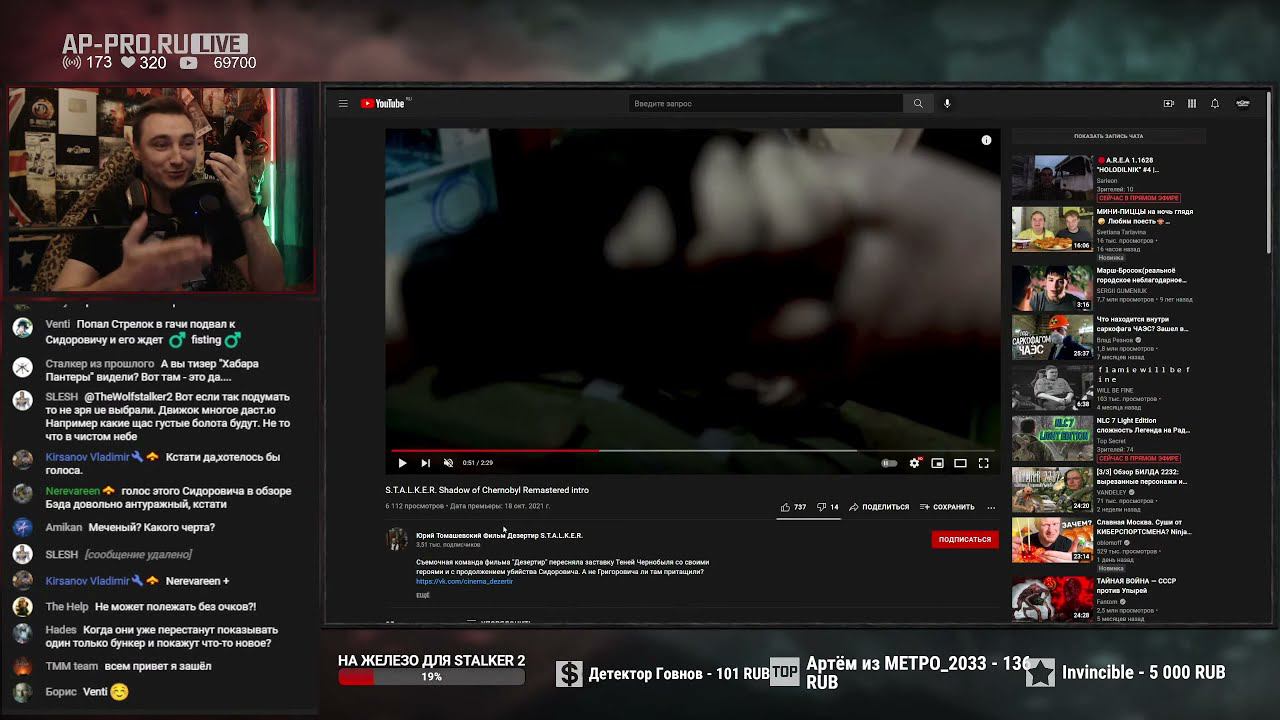Click the magnifier search button
Viewport: 1280px width, 720px height.
918,104
